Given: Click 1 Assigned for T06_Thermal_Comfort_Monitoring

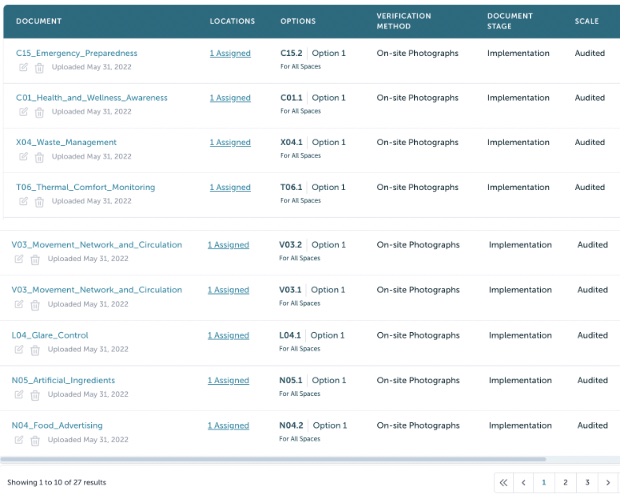Looking at the screenshot, I should 230,187.
